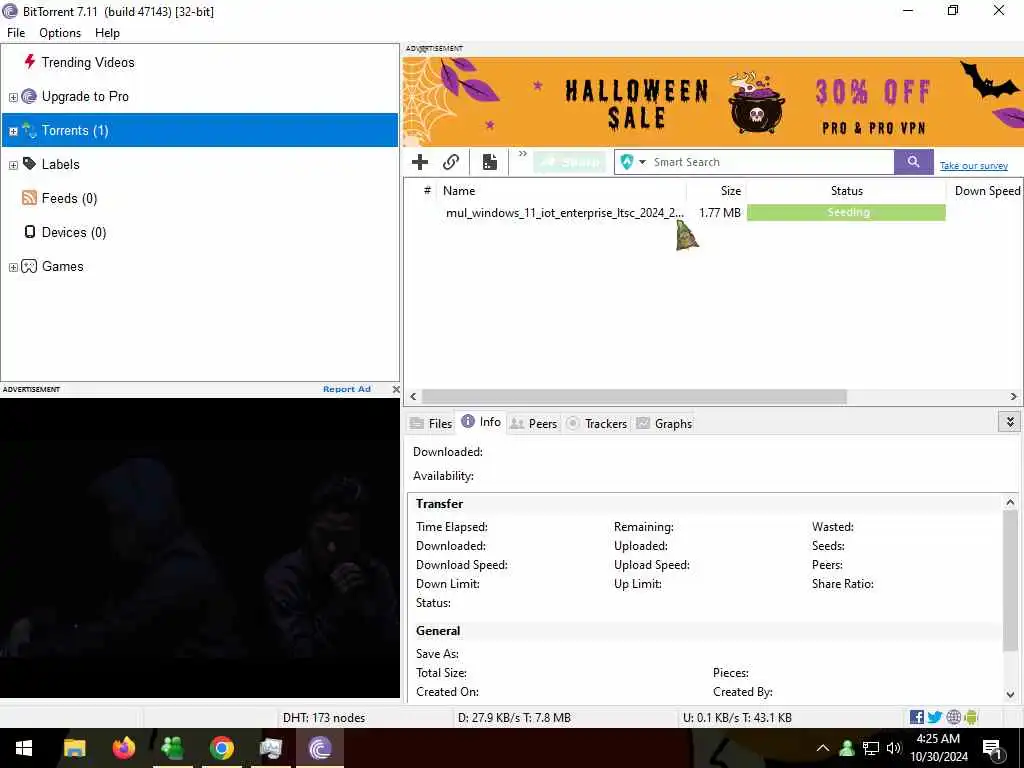The width and height of the screenshot is (1024, 768).
Task: Open the Help menu
Action: pyautogui.click(x=107, y=33)
